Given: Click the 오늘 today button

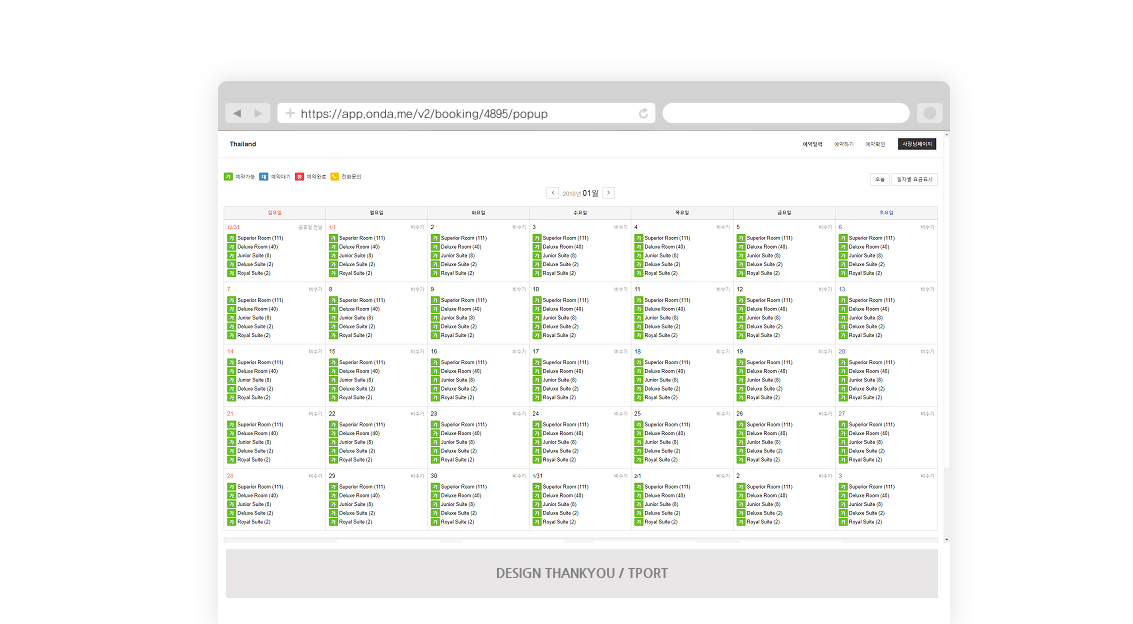Looking at the screenshot, I should [879, 179].
